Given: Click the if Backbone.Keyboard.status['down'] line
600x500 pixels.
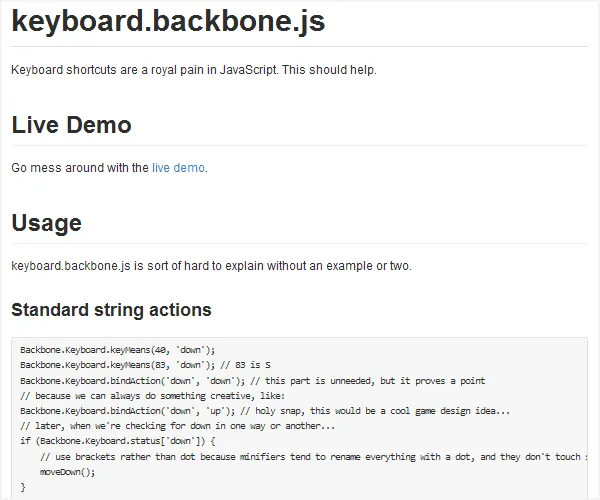Looking at the screenshot, I should [x=118, y=440].
